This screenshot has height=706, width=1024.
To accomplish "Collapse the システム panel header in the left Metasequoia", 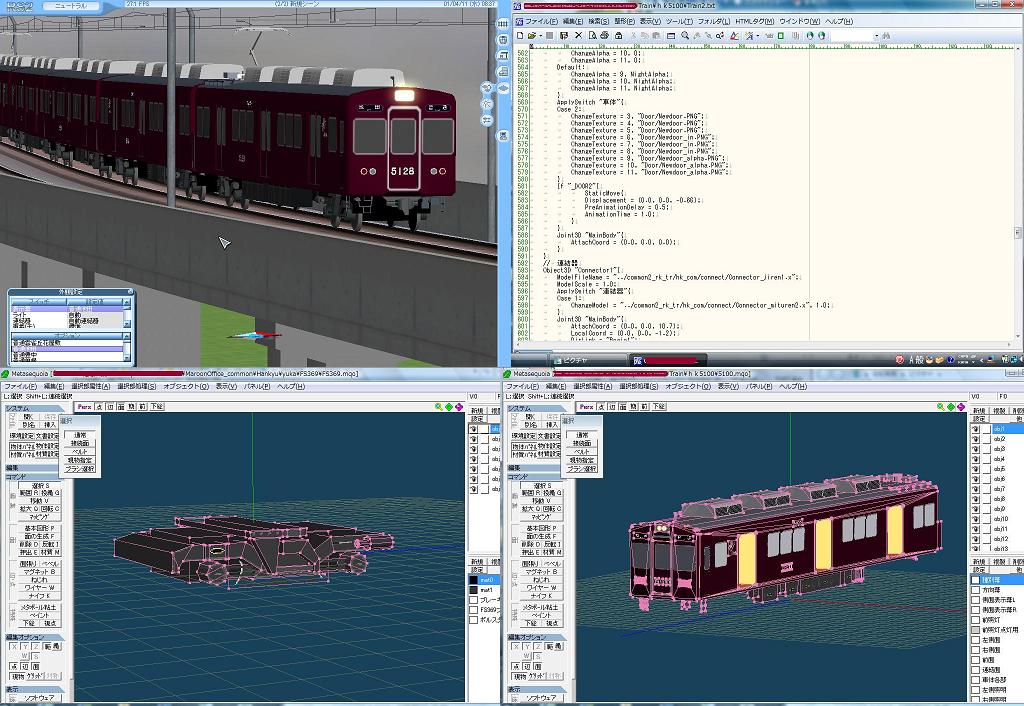I will tap(33, 408).
